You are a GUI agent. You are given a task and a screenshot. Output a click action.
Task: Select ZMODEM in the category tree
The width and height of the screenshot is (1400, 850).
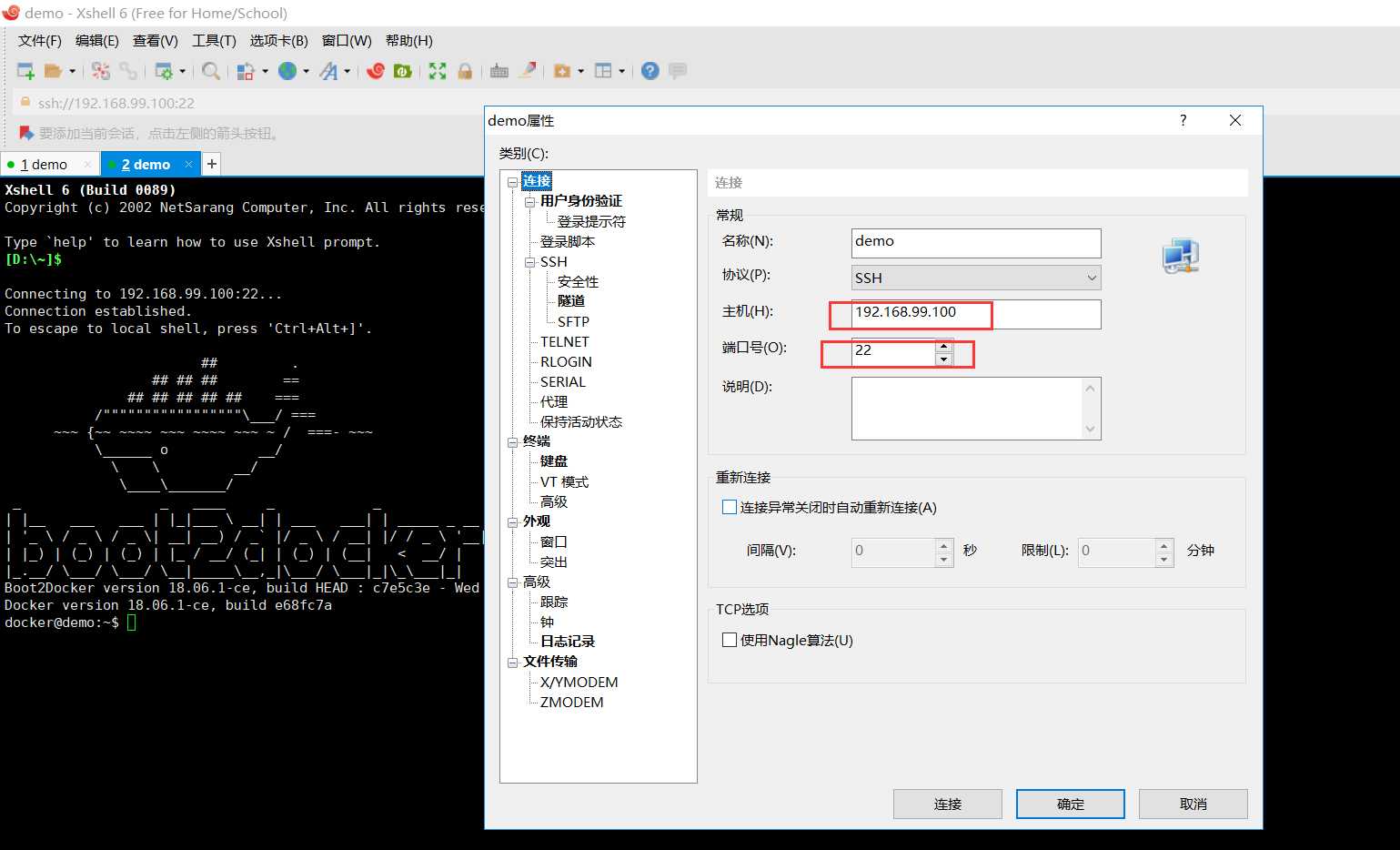571,702
